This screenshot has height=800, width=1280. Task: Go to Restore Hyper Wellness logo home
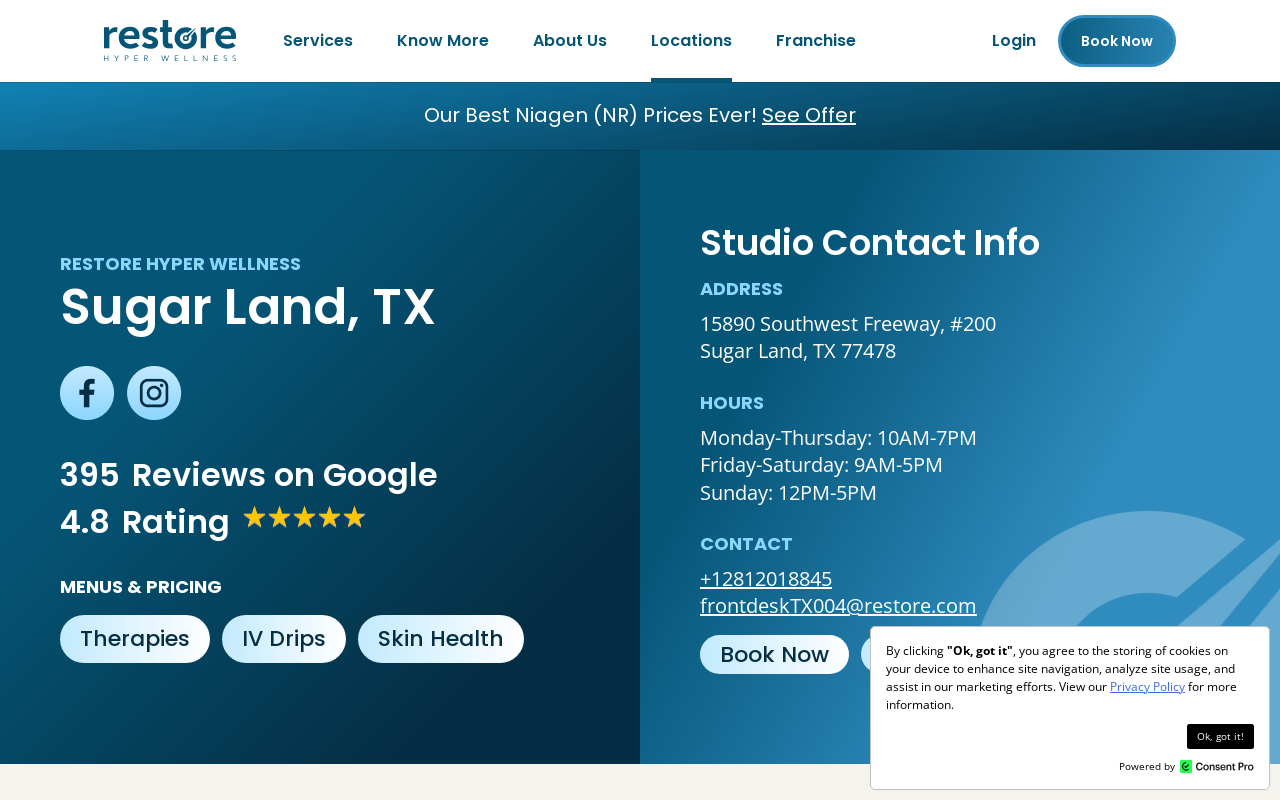[170, 41]
